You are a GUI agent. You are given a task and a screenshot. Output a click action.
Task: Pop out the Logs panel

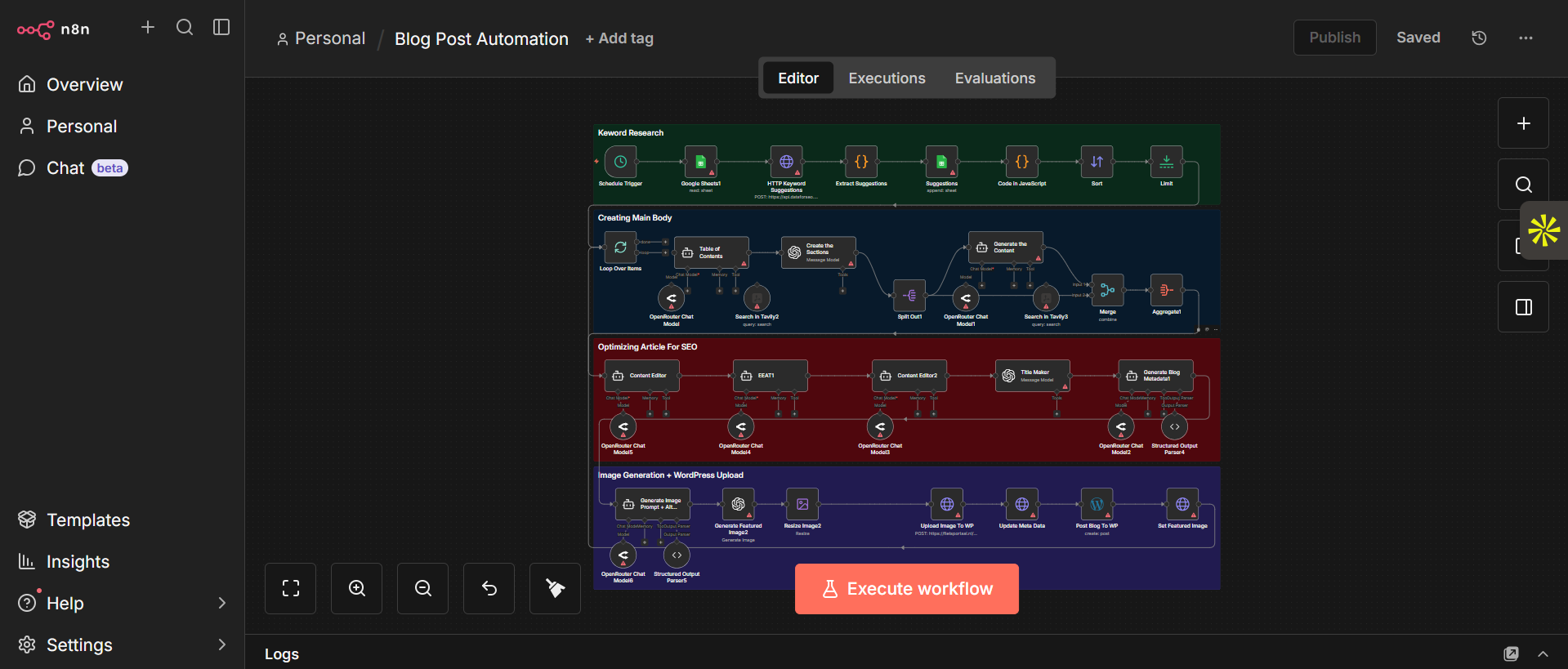pyautogui.click(x=1511, y=653)
